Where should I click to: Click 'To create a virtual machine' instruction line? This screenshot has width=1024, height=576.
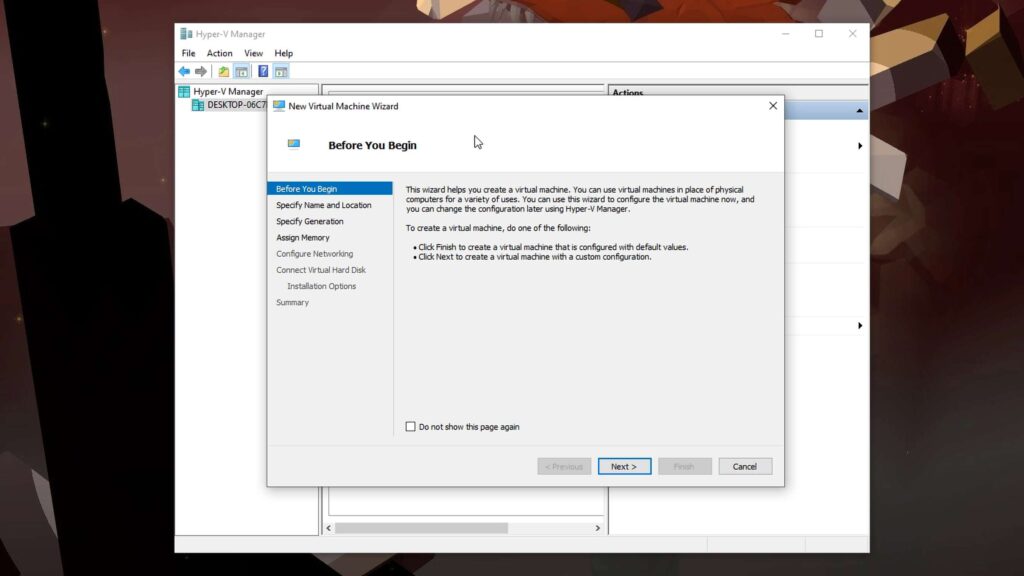(x=498, y=228)
